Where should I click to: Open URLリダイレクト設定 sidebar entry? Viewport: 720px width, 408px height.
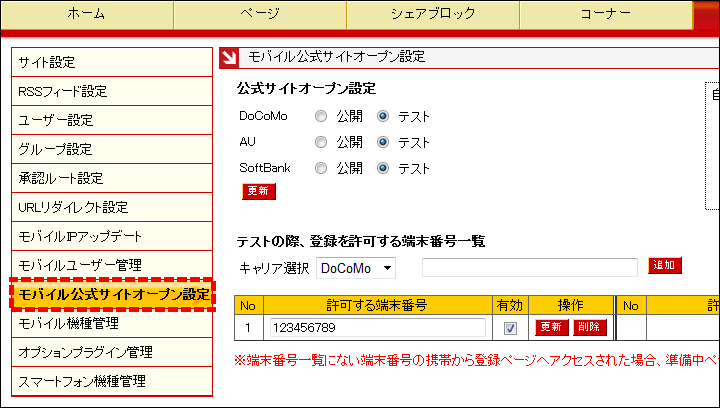112,207
